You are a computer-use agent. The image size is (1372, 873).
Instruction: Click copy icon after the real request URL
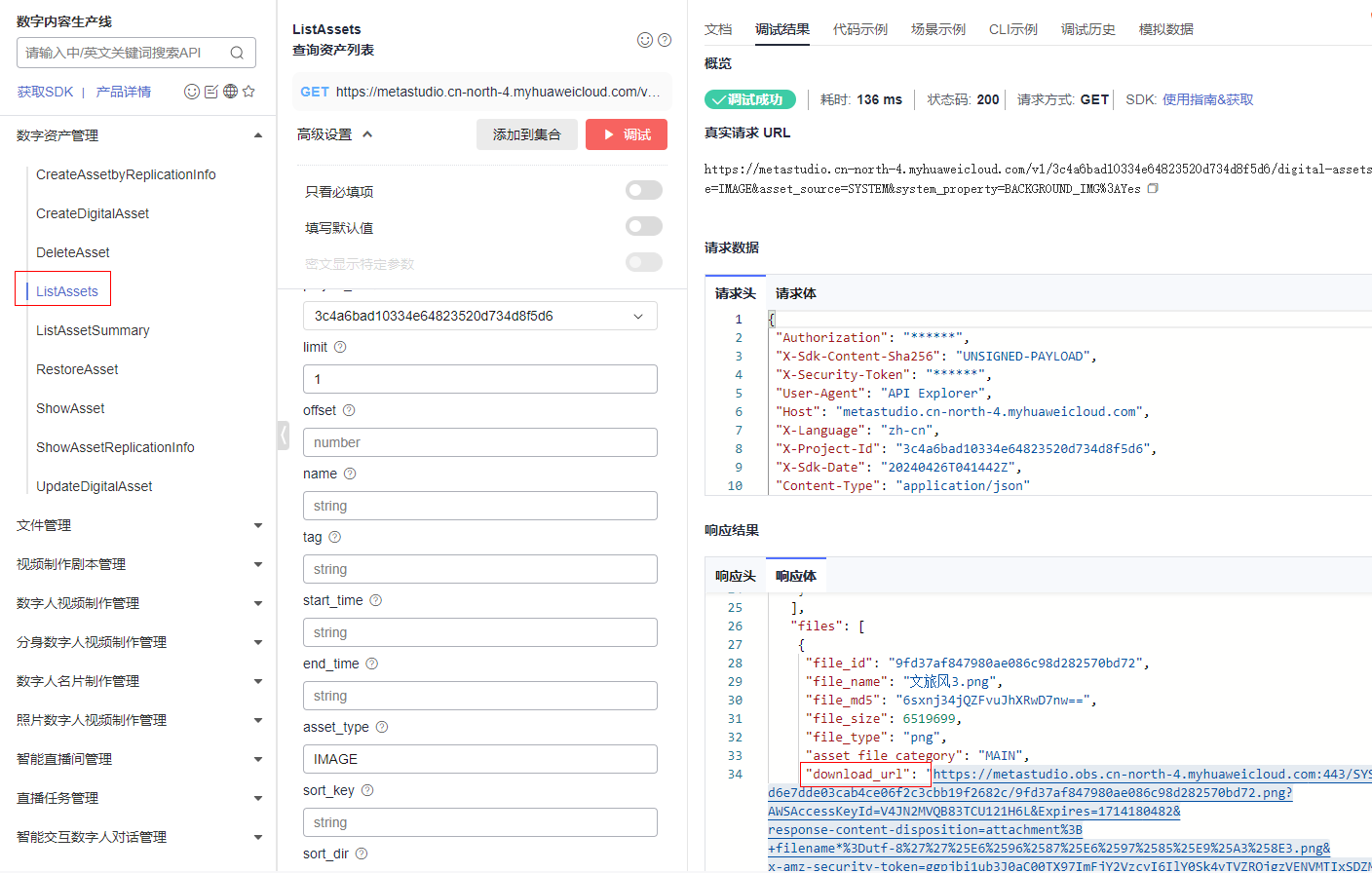[x=1153, y=189]
